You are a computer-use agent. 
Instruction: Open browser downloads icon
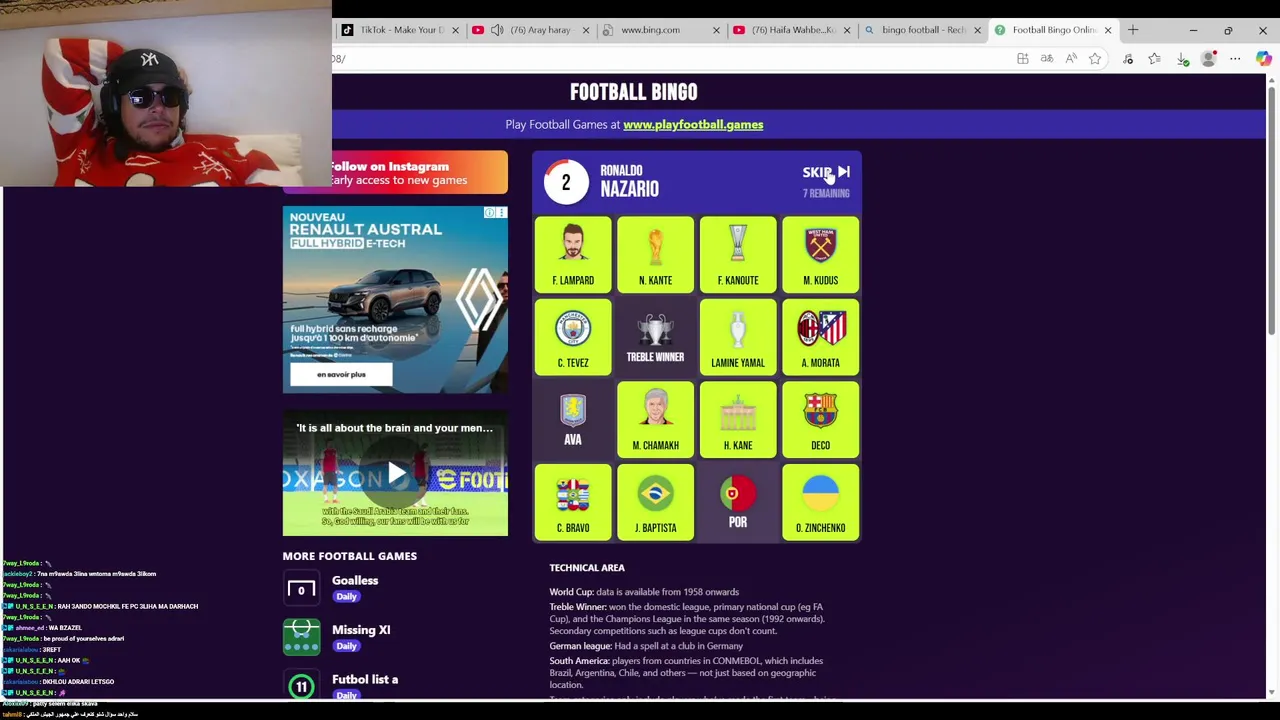(1182, 59)
